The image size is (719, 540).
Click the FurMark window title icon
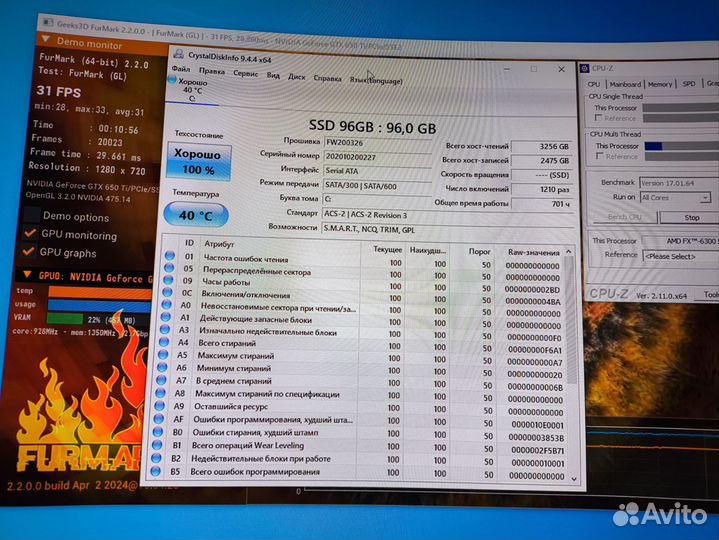click(x=46, y=21)
